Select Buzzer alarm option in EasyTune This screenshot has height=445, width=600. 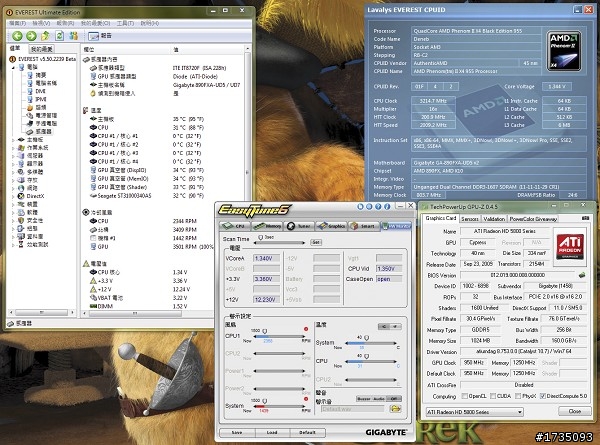click(363, 399)
